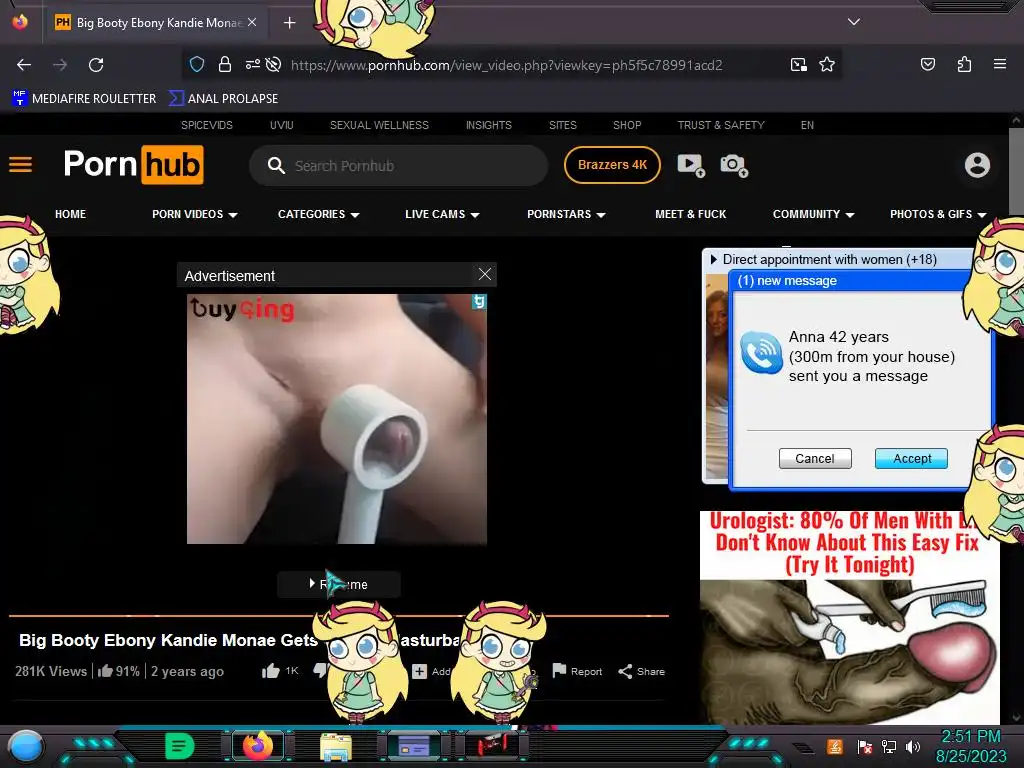Screen dimensions: 1024x768
Task: Open the Windows Start orb
Action: click(x=25, y=746)
